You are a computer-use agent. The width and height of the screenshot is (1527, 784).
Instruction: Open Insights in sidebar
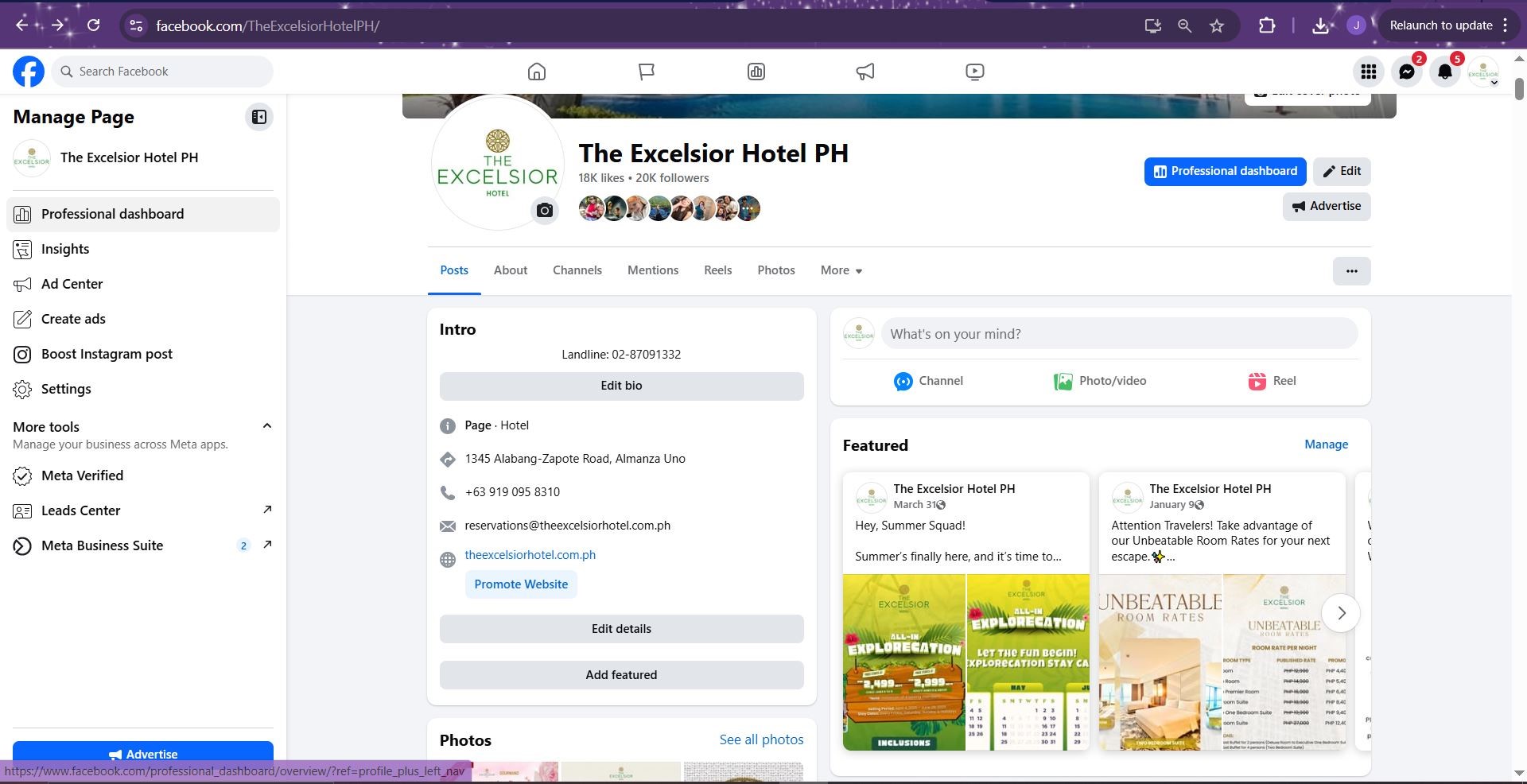click(x=143, y=249)
